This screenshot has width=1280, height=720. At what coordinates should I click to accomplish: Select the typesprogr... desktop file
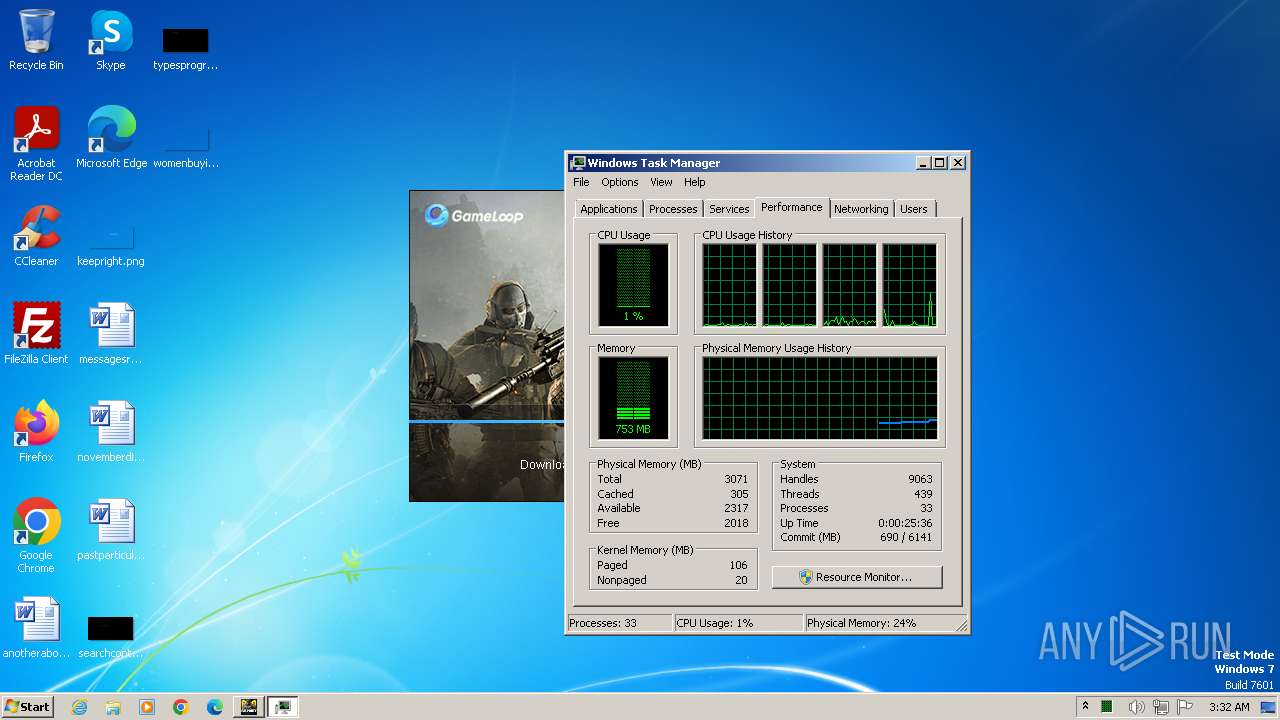tap(185, 48)
